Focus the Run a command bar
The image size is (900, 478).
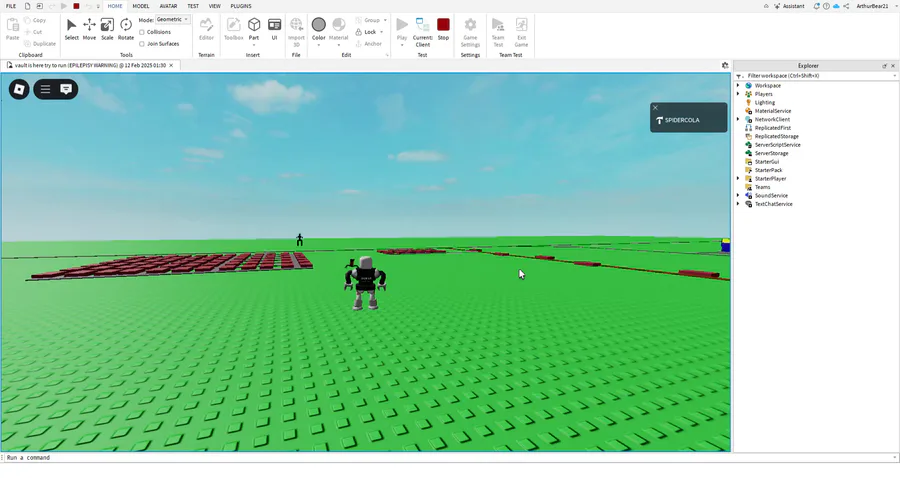click(x=448, y=457)
